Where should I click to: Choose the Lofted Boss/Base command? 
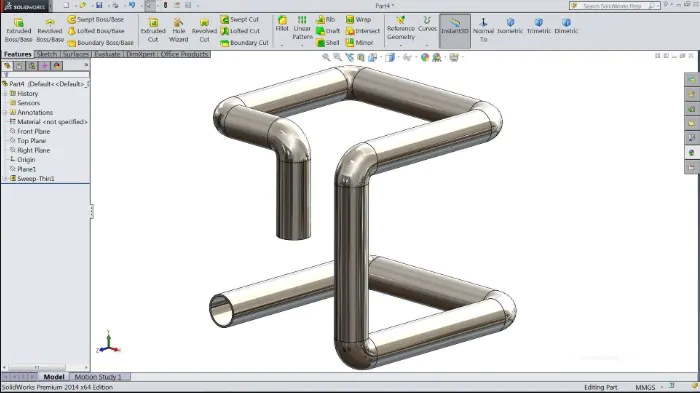point(96,31)
